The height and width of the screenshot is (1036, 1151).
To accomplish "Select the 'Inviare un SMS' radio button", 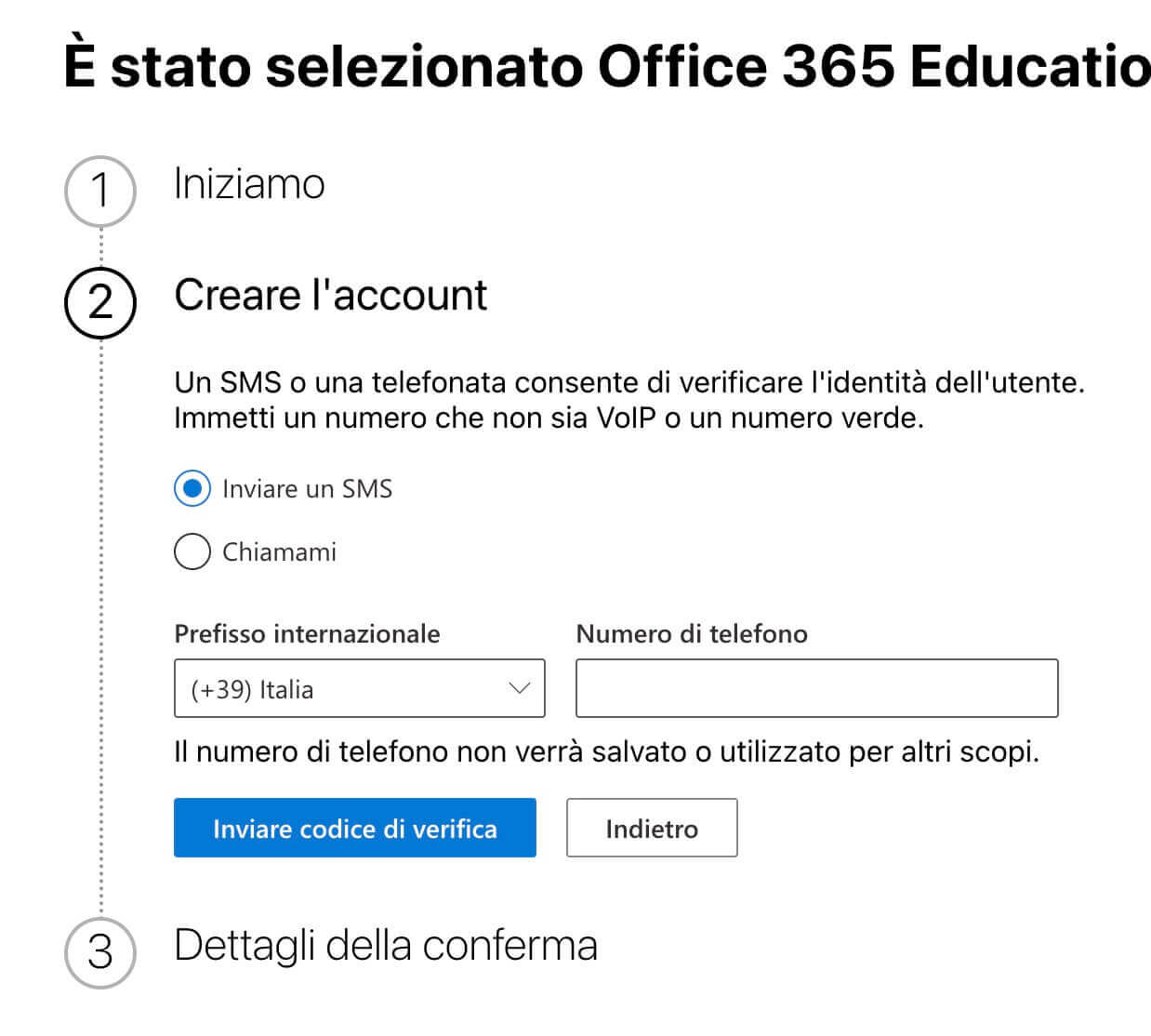I will point(191,488).
